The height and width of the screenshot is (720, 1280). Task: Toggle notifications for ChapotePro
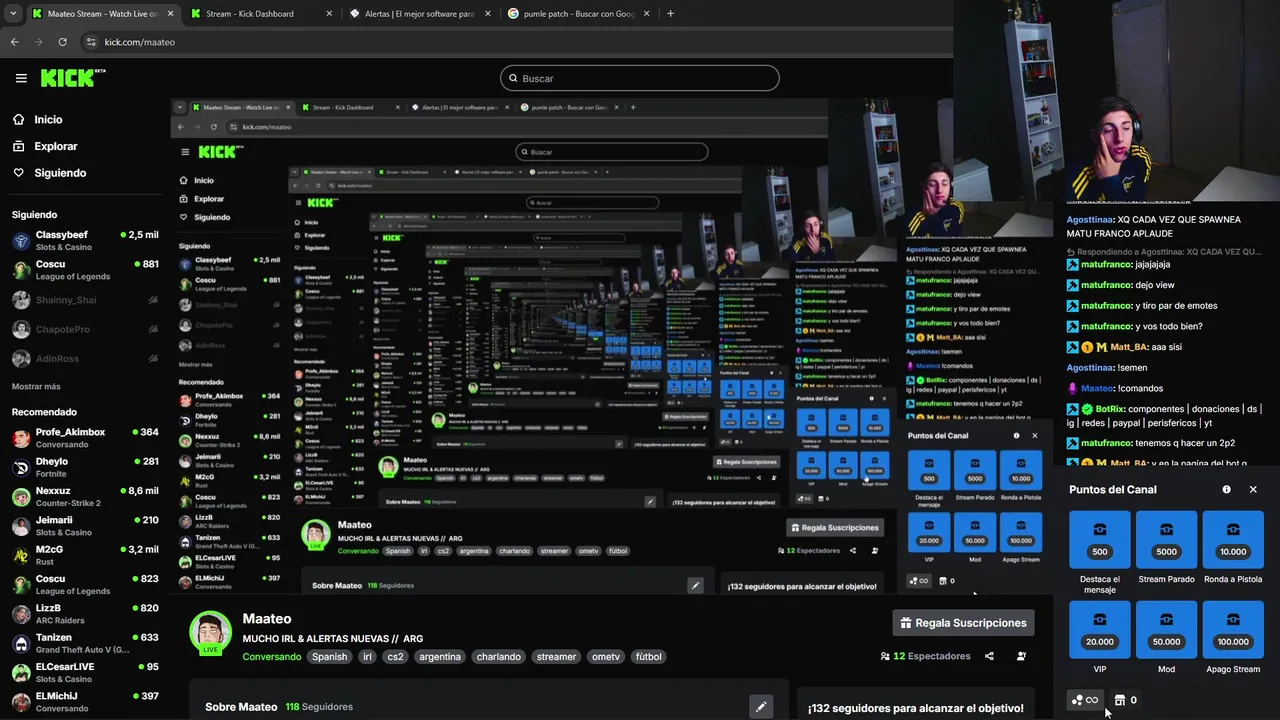point(153,329)
